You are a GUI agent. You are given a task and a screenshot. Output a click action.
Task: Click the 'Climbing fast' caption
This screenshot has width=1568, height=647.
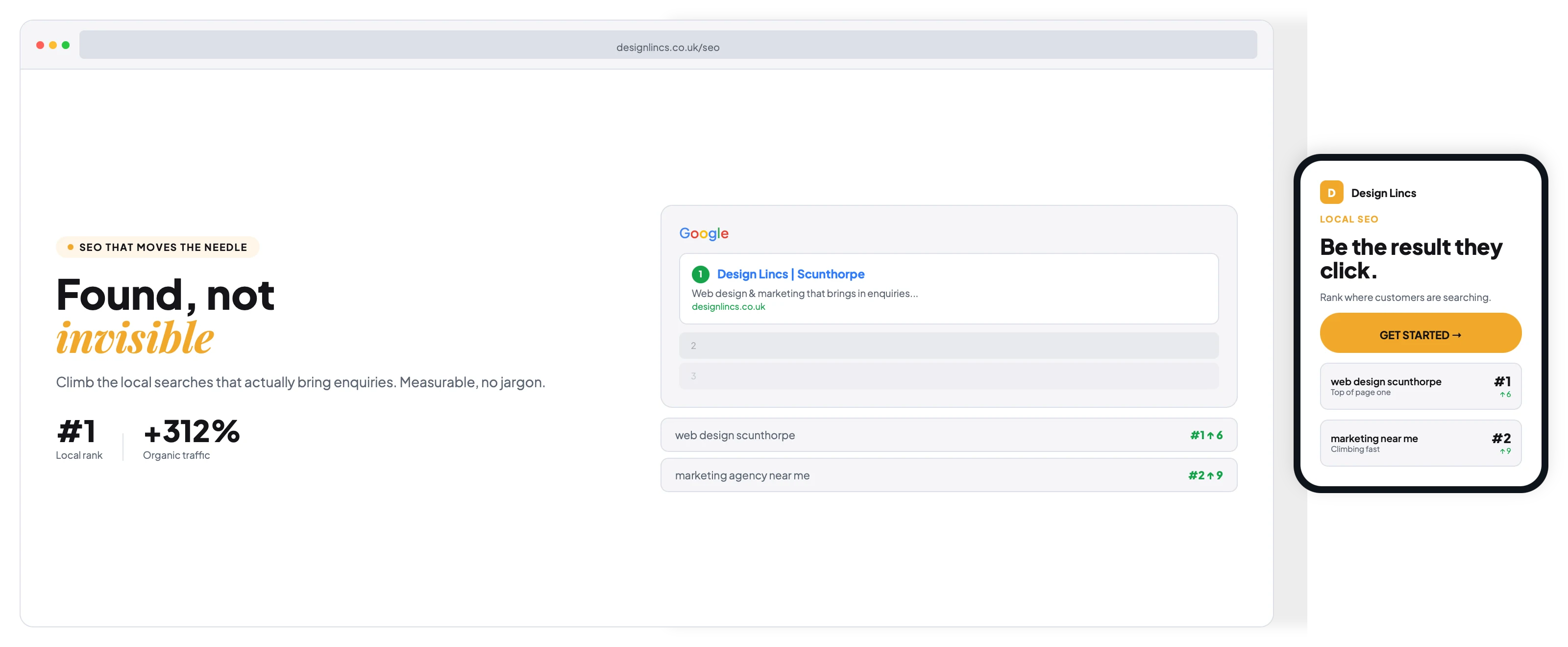click(1355, 449)
